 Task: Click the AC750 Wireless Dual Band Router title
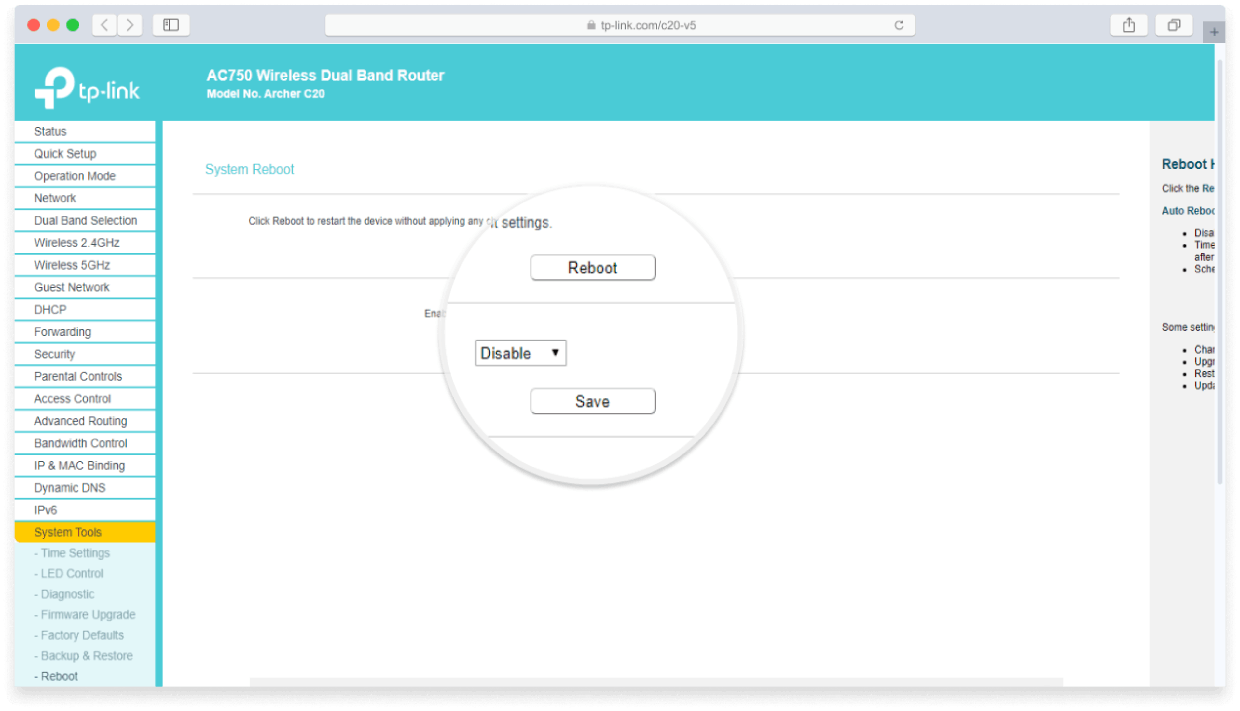(325, 75)
